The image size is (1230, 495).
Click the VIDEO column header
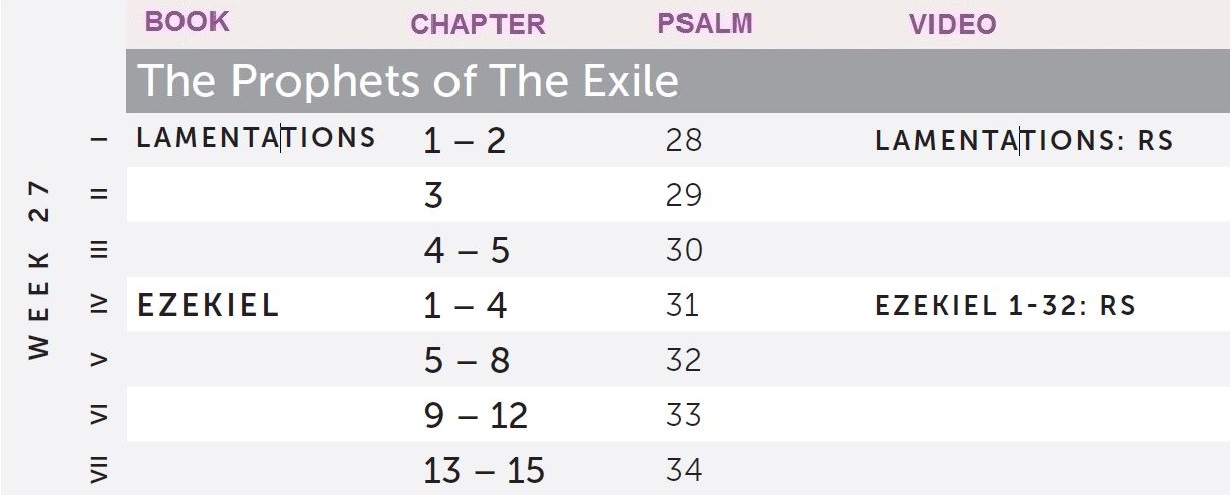(952, 25)
